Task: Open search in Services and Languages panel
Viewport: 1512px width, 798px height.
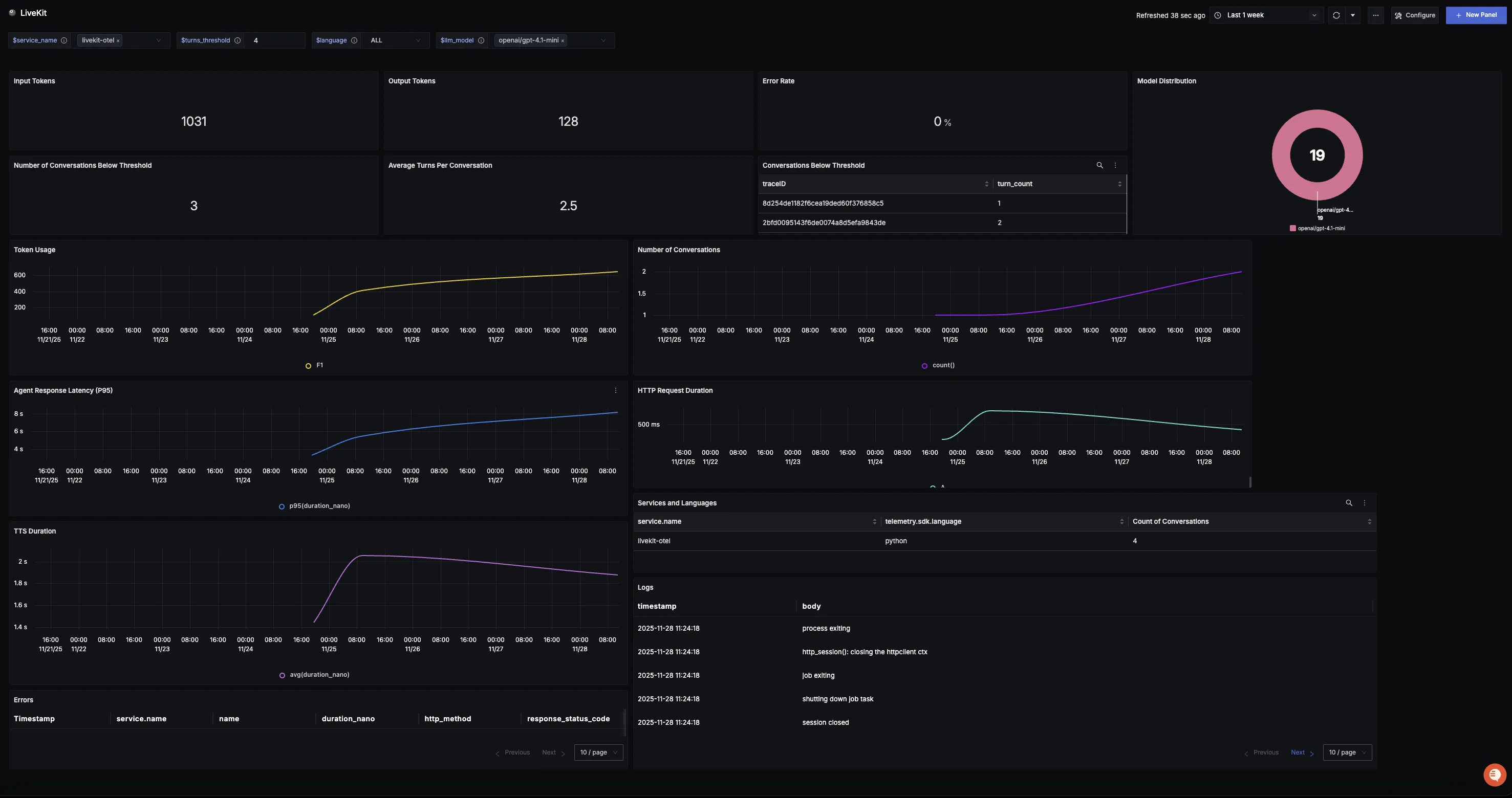Action: pos(1349,503)
